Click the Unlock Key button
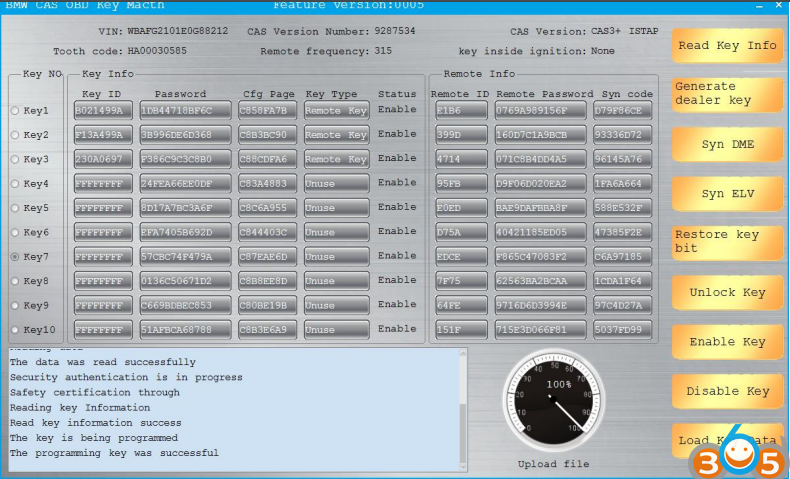Screen dimensions: 790x479 (727, 293)
